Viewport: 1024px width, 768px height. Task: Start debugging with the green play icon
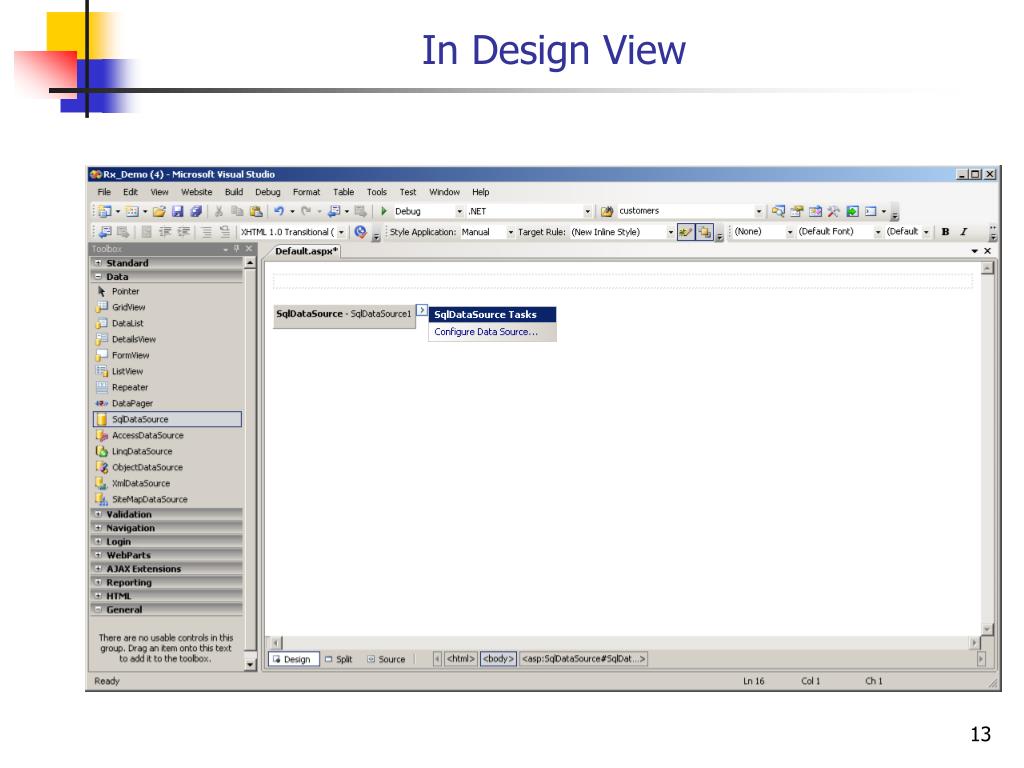click(384, 211)
